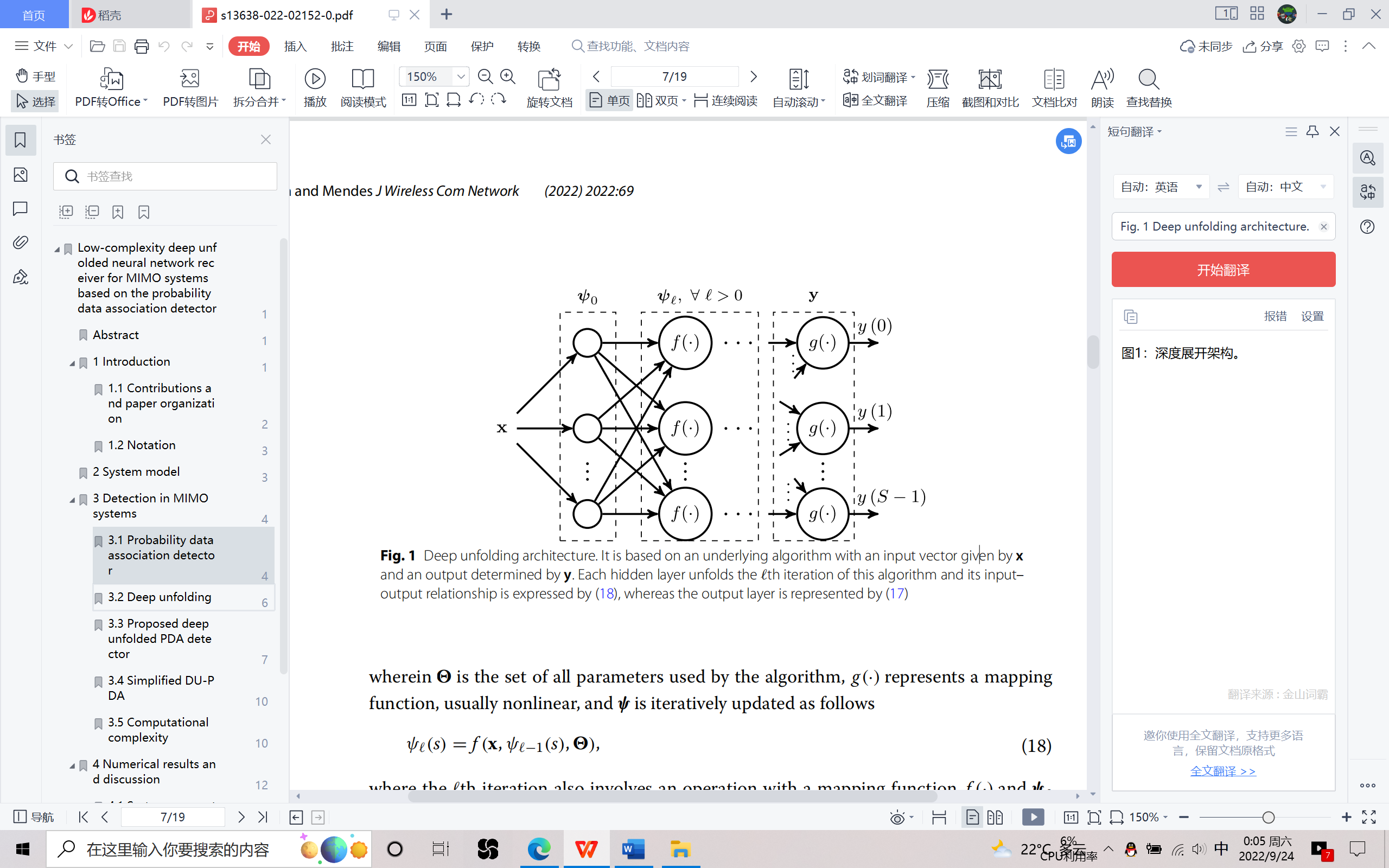Click the vertical document scrollbar
Viewport: 1389px width, 868px height.
pyautogui.click(x=1093, y=352)
